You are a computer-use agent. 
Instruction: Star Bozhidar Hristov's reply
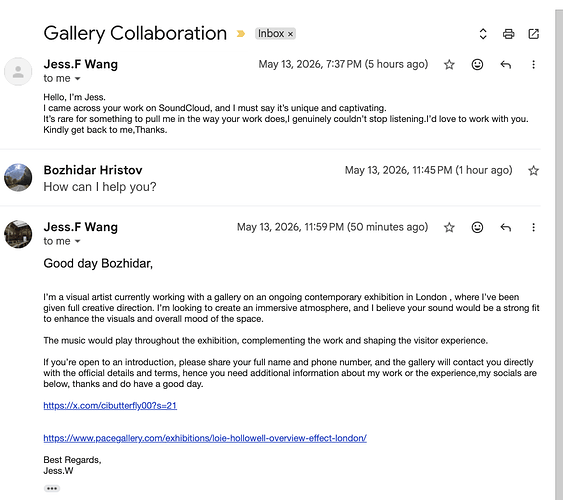534,170
